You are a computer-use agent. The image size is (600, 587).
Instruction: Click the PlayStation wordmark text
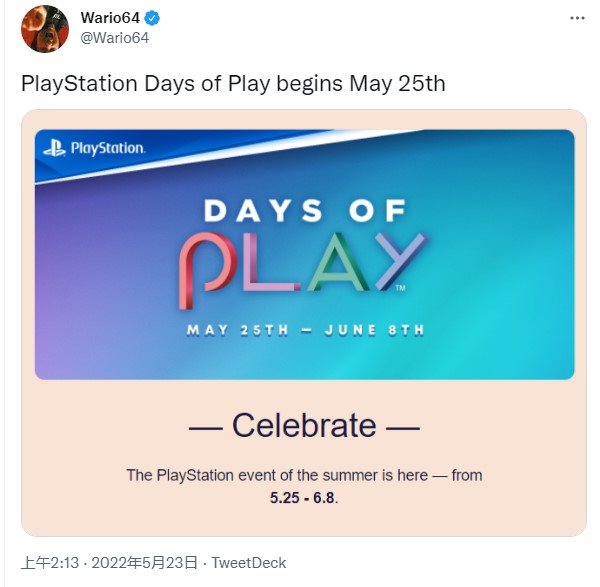coord(108,148)
